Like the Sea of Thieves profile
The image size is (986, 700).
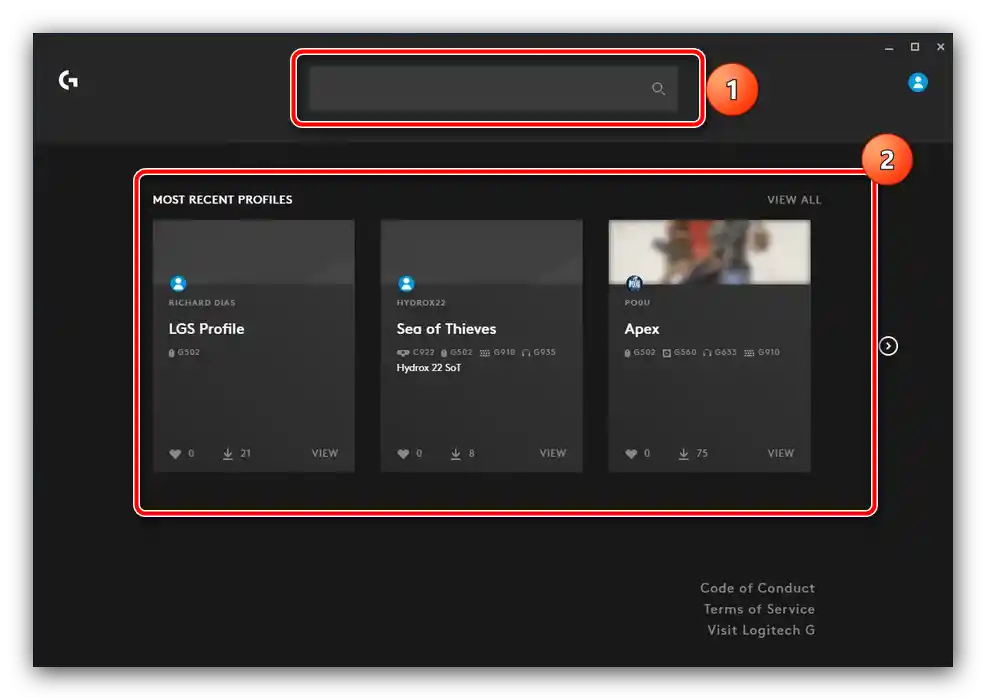pyautogui.click(x=403, y=454)
